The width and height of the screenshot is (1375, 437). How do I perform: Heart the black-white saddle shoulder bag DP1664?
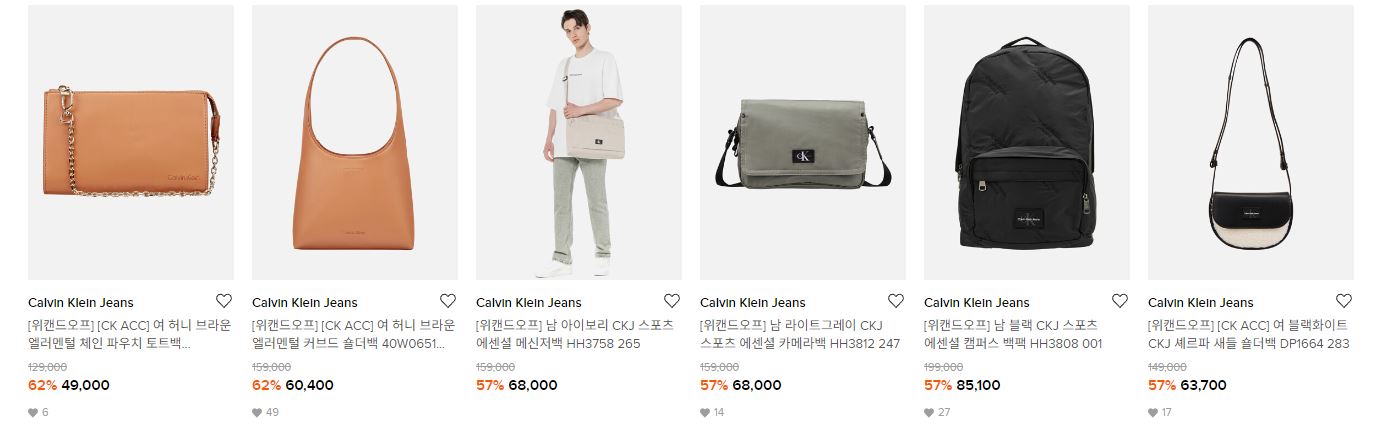tap(1344, 301)
